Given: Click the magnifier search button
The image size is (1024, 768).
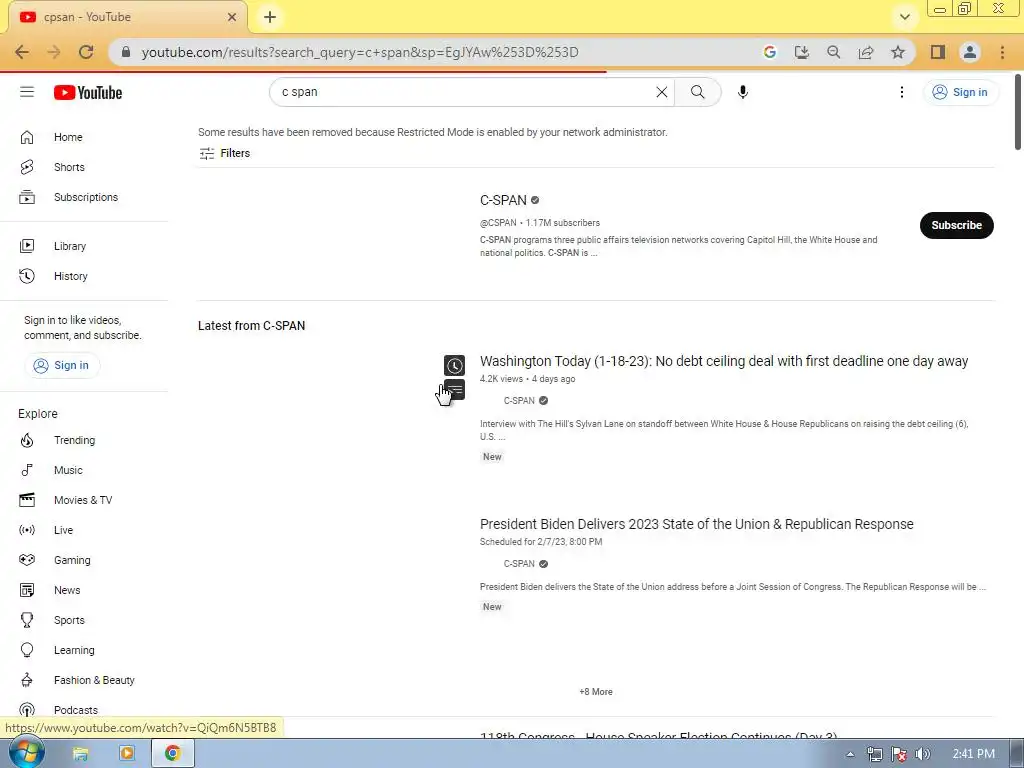Looking at the screenshot, I should pos(697,92).
